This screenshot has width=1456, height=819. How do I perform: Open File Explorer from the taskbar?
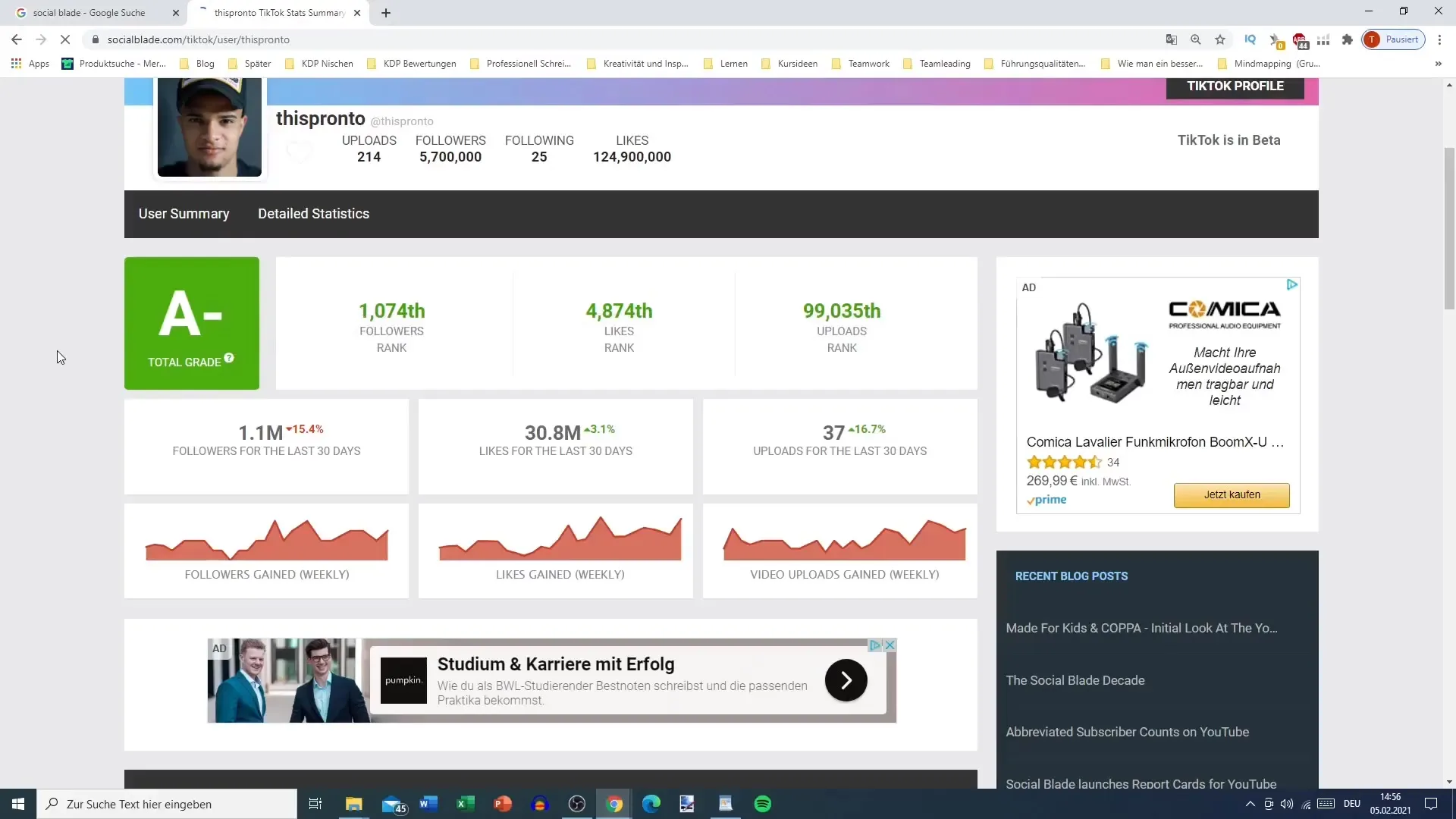tap(354, 804)
